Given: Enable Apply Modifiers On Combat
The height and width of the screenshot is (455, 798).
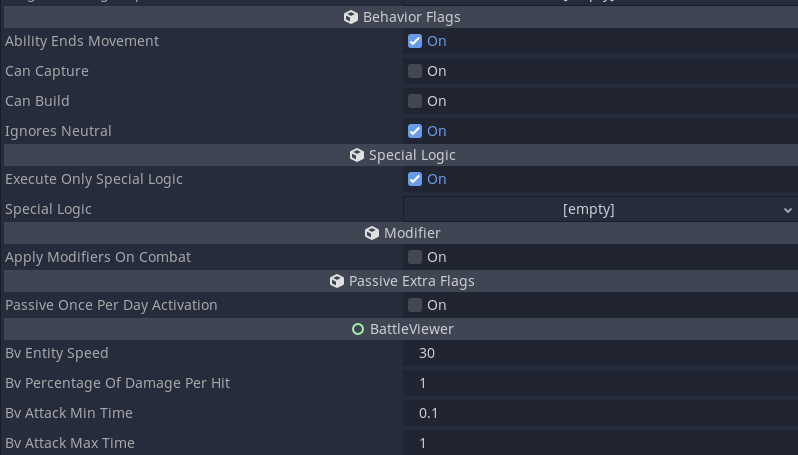Looking at the screenshot, I should click(415, 257).
